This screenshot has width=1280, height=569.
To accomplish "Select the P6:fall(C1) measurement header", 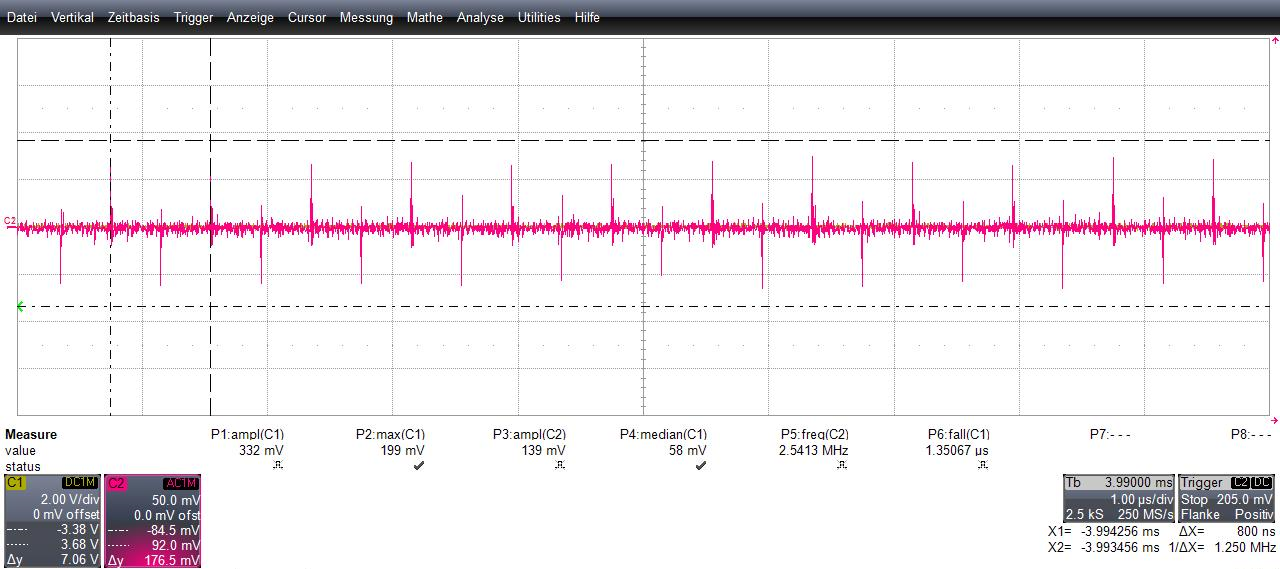I will 959,435.
